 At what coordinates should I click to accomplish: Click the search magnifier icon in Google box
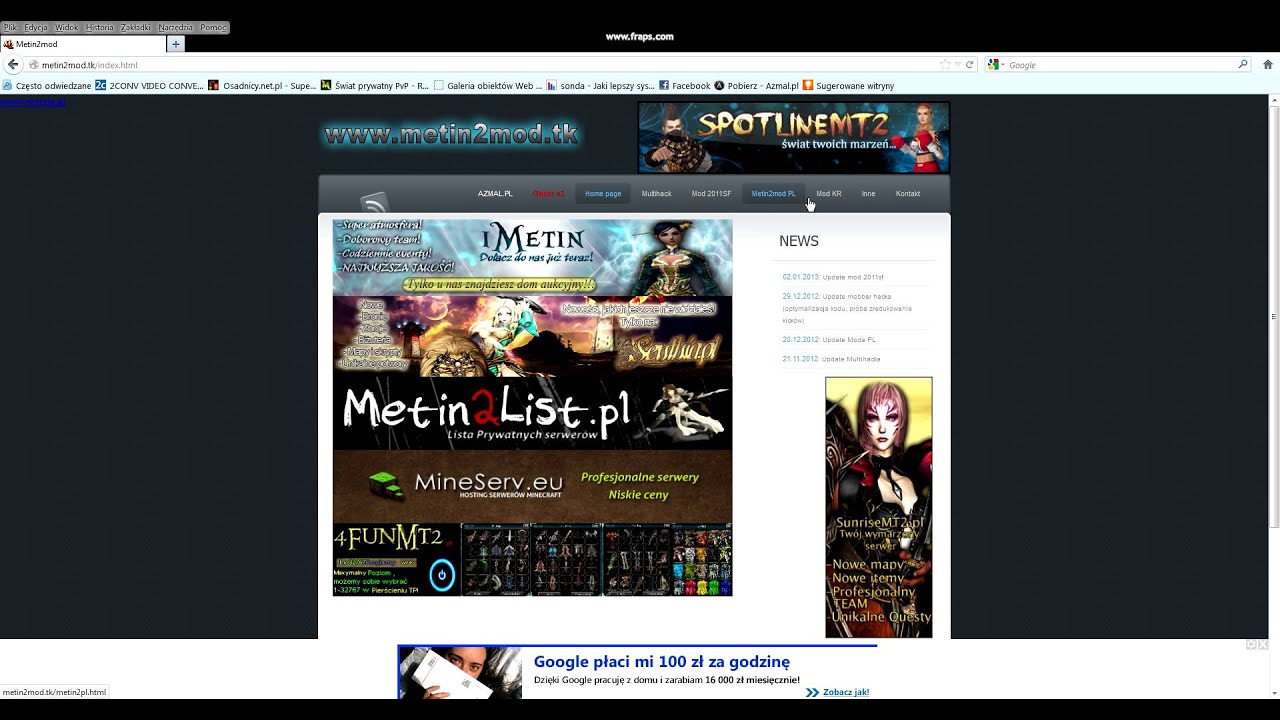tap(1243, 65)
